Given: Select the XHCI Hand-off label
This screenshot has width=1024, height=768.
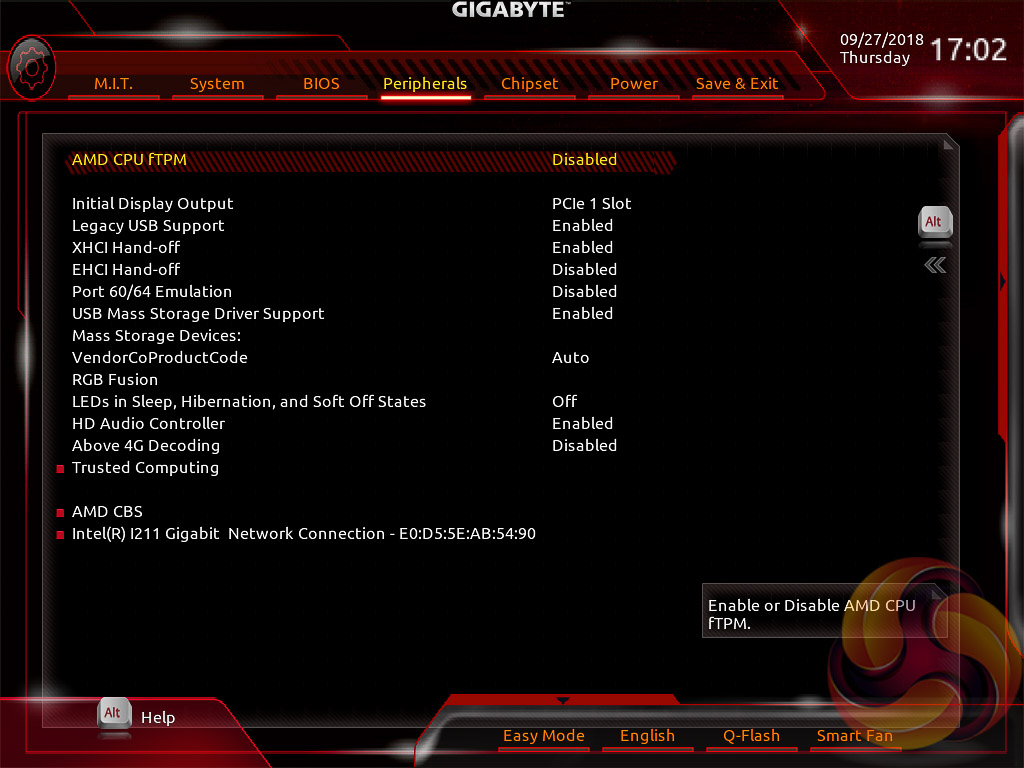Looking at the screenshot, I should tap(126, 248).
